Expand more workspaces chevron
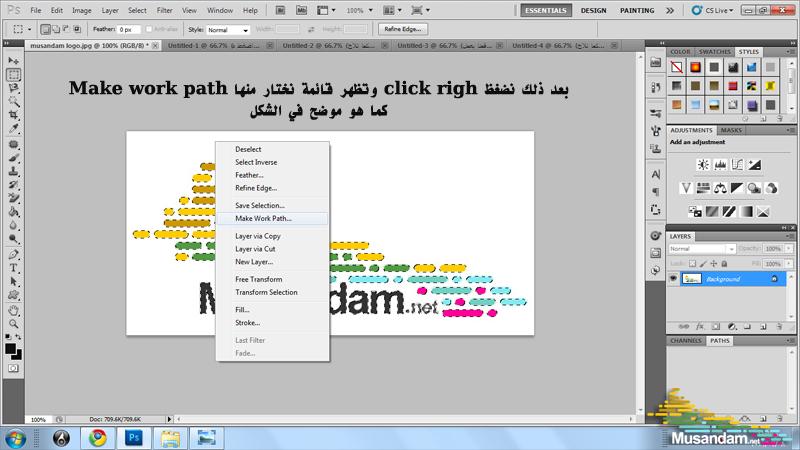This screenshot has width=800, height=450. (x=670, y=10)
